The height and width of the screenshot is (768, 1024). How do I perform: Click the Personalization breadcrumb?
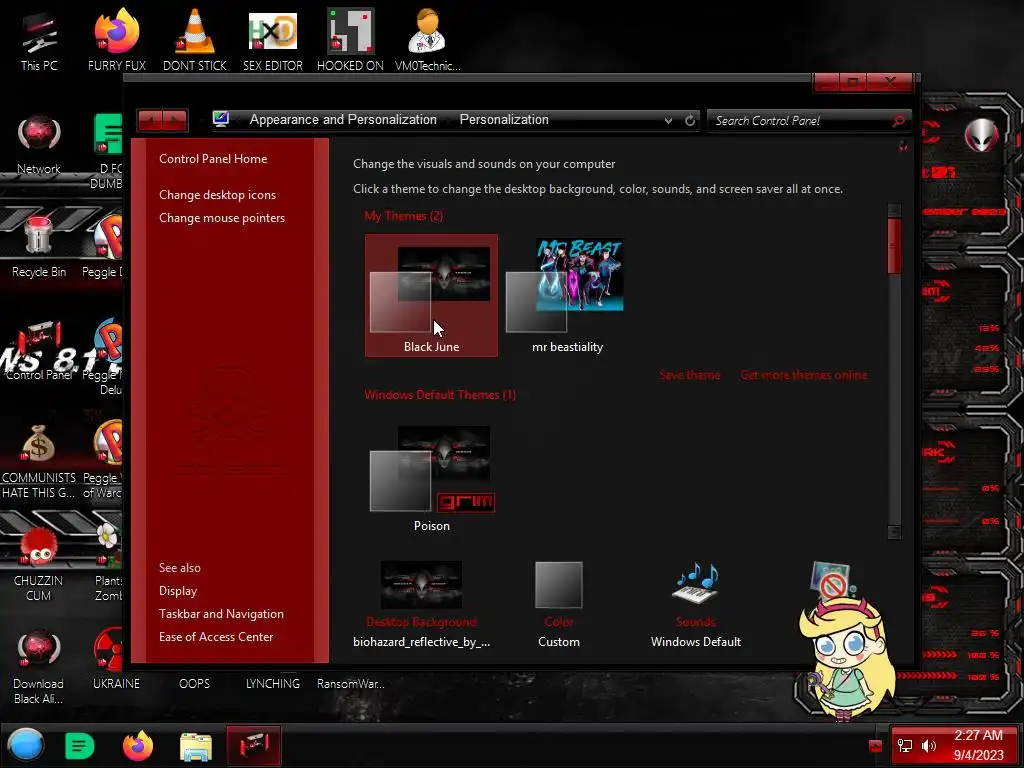point(504,120)
